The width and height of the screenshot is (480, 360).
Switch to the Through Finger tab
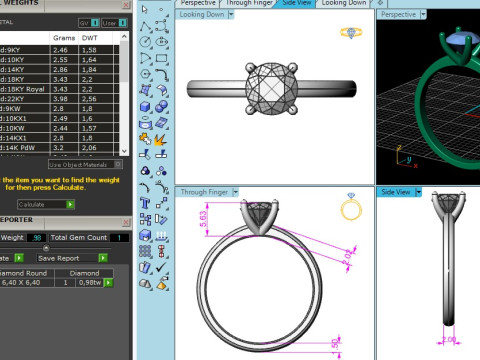coord(249,3)
